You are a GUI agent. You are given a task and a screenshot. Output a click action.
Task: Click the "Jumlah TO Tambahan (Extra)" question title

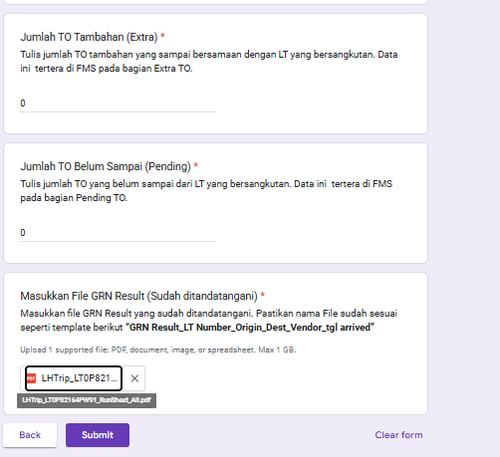[x=89, y=37]
